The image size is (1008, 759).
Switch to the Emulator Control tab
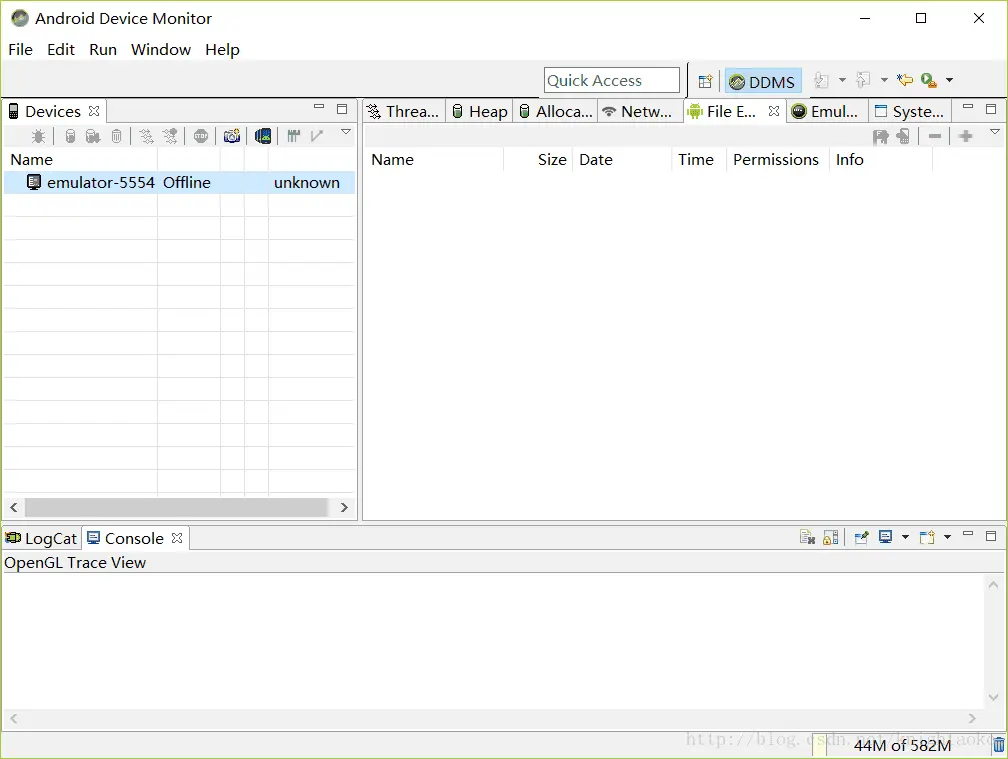click(826, 111)
